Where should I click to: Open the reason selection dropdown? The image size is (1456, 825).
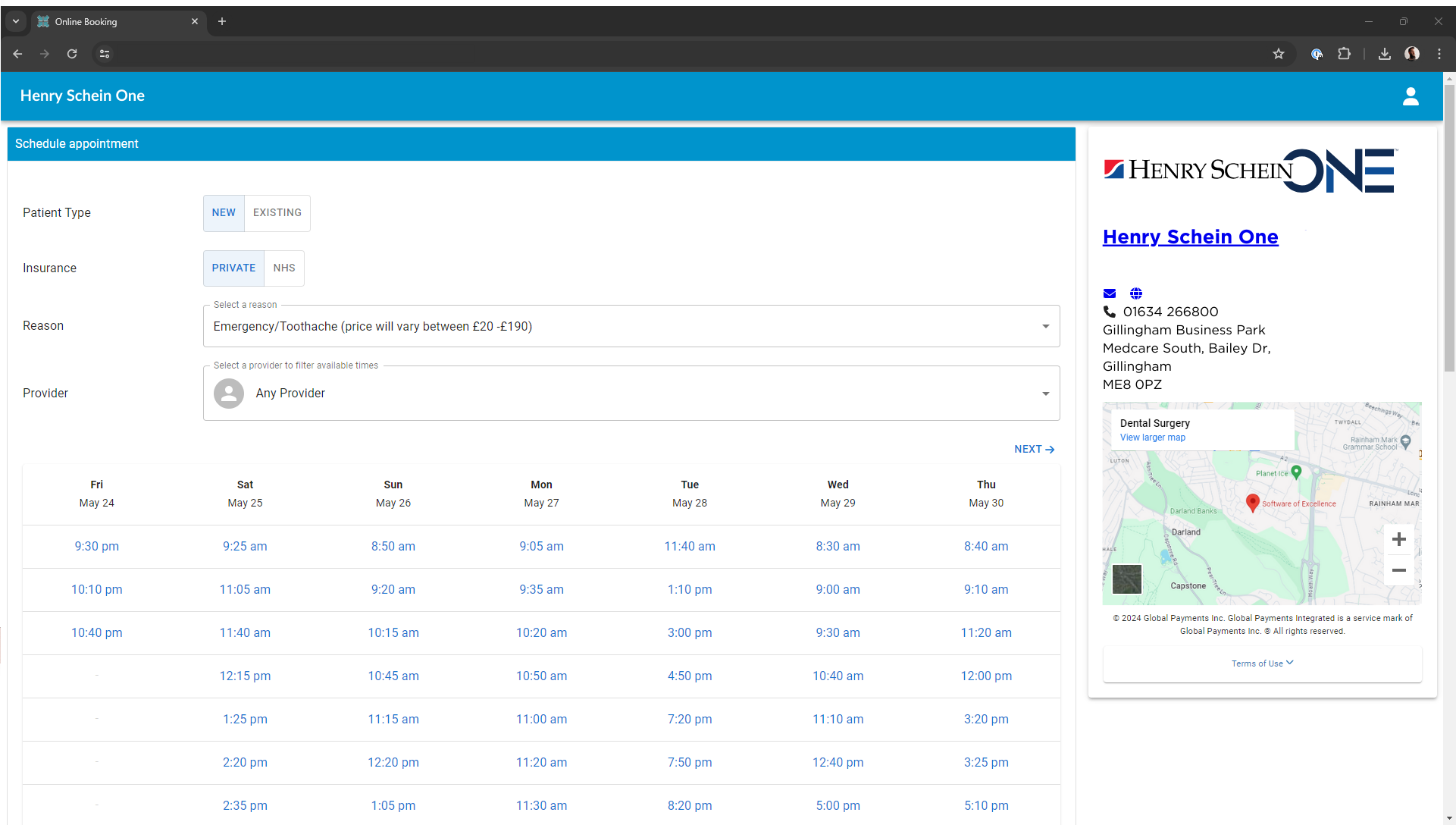[1046, 326]
